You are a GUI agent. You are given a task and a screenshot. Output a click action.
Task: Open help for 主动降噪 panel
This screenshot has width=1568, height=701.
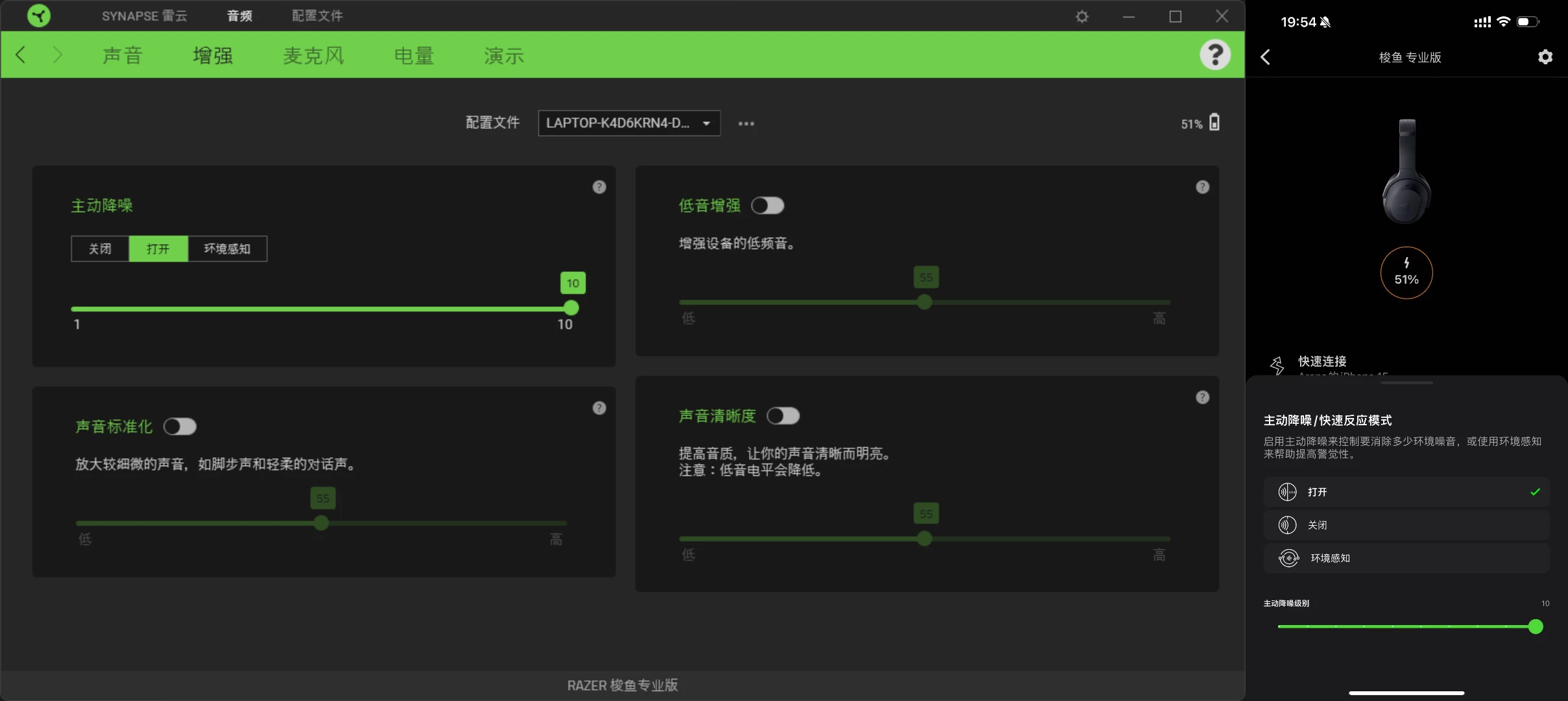[x=599, y=187]
